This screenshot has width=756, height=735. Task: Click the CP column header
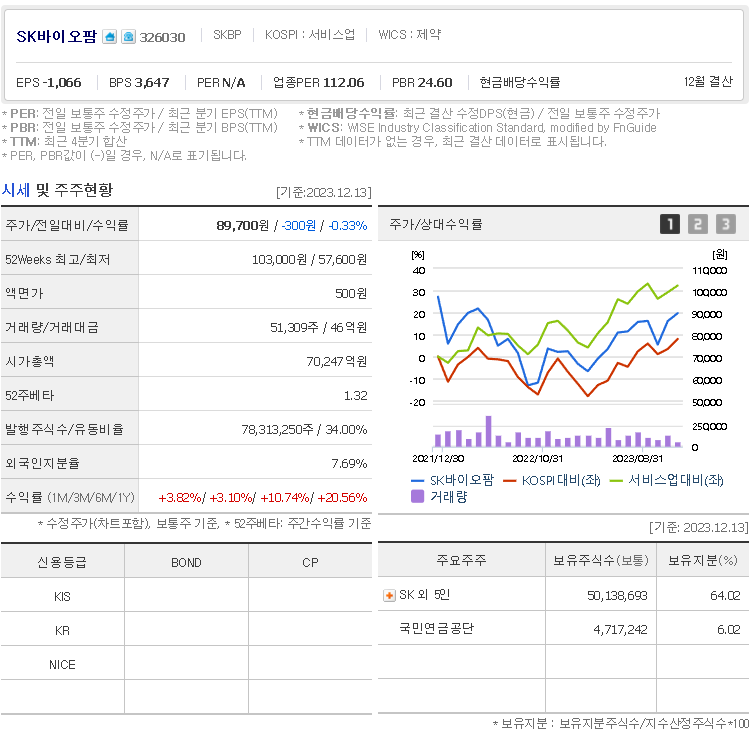310,563
